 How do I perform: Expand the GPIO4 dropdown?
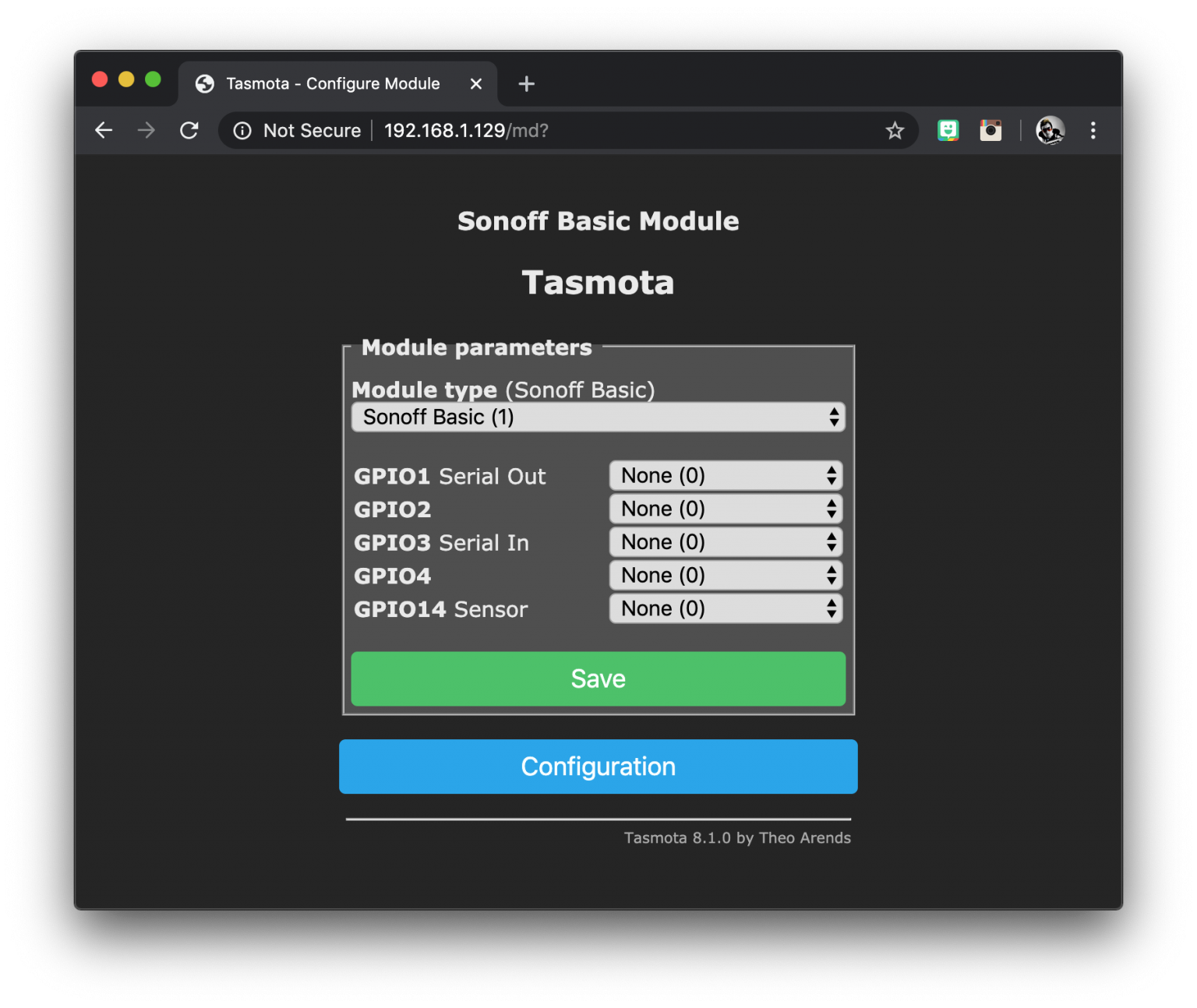(x=726, y=576)
